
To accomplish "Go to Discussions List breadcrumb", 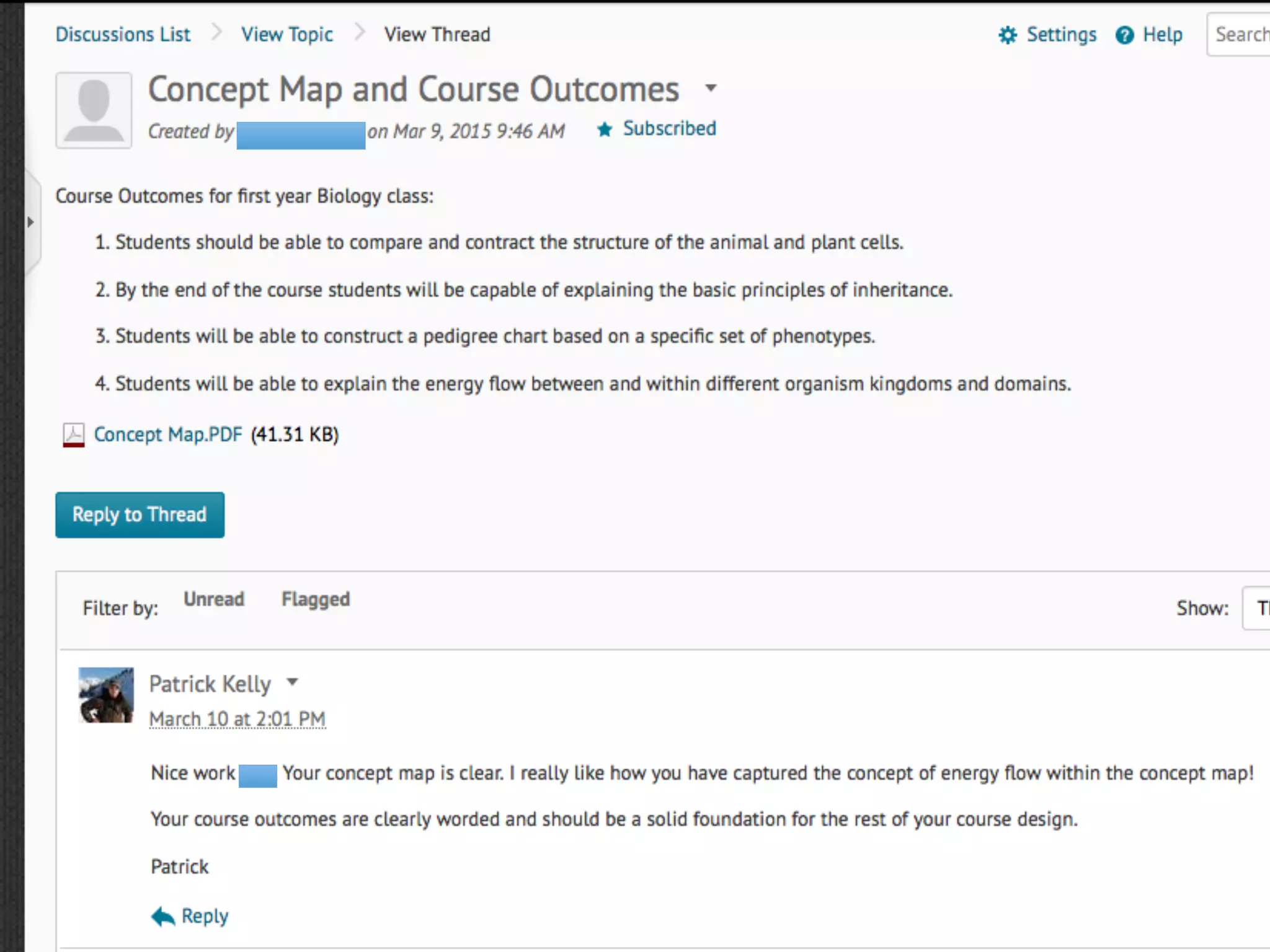I will pos(123,35).
